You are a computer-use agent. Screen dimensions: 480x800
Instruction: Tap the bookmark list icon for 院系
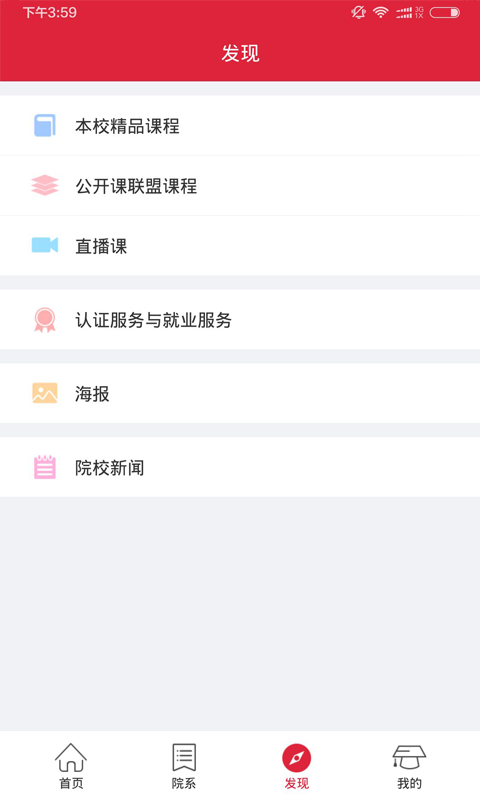184,757
